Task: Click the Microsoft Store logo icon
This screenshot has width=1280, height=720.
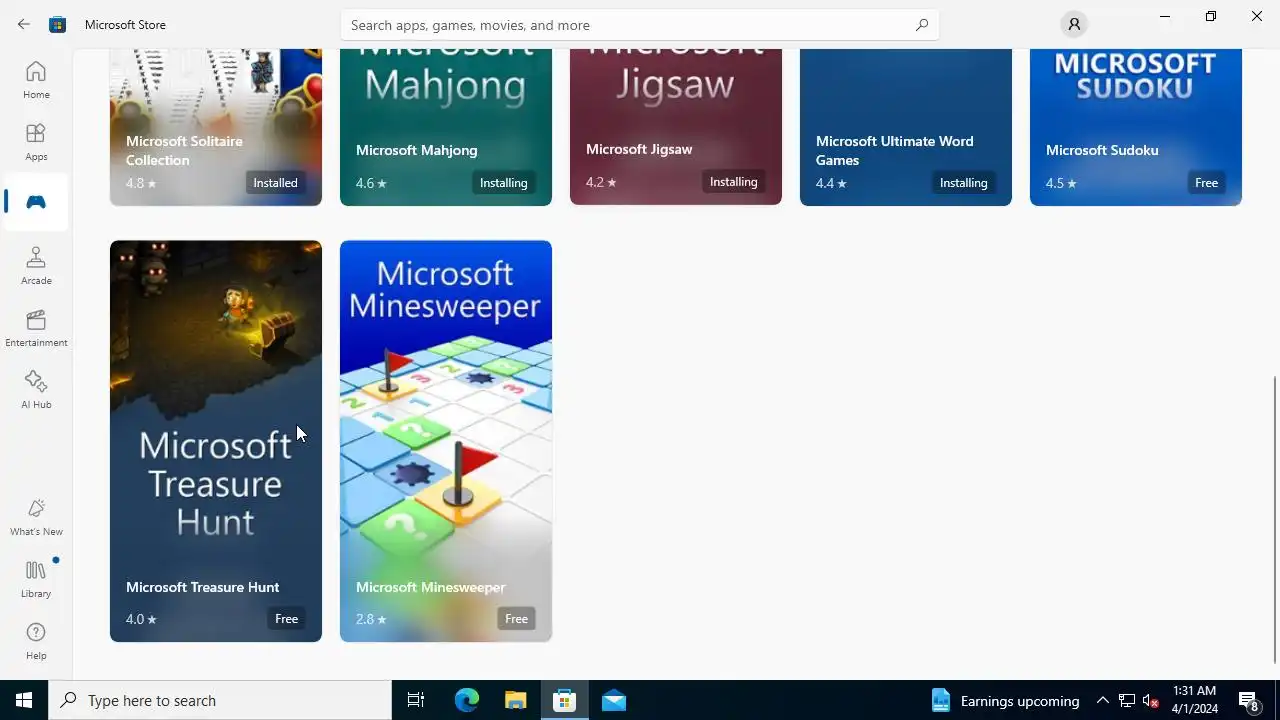Action: 58,24
